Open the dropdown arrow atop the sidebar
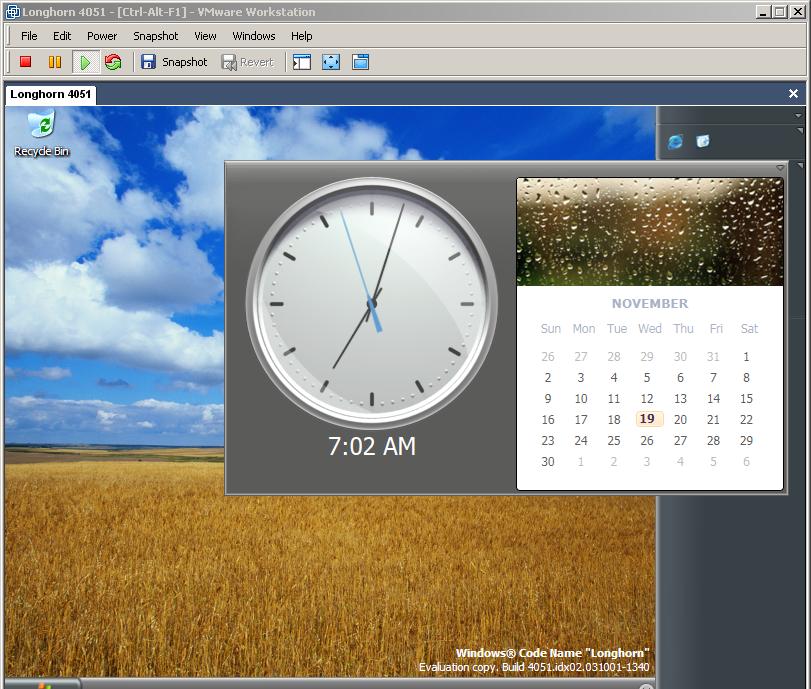Viewport: 811px width, 689px height. click(x=798, y=115)
